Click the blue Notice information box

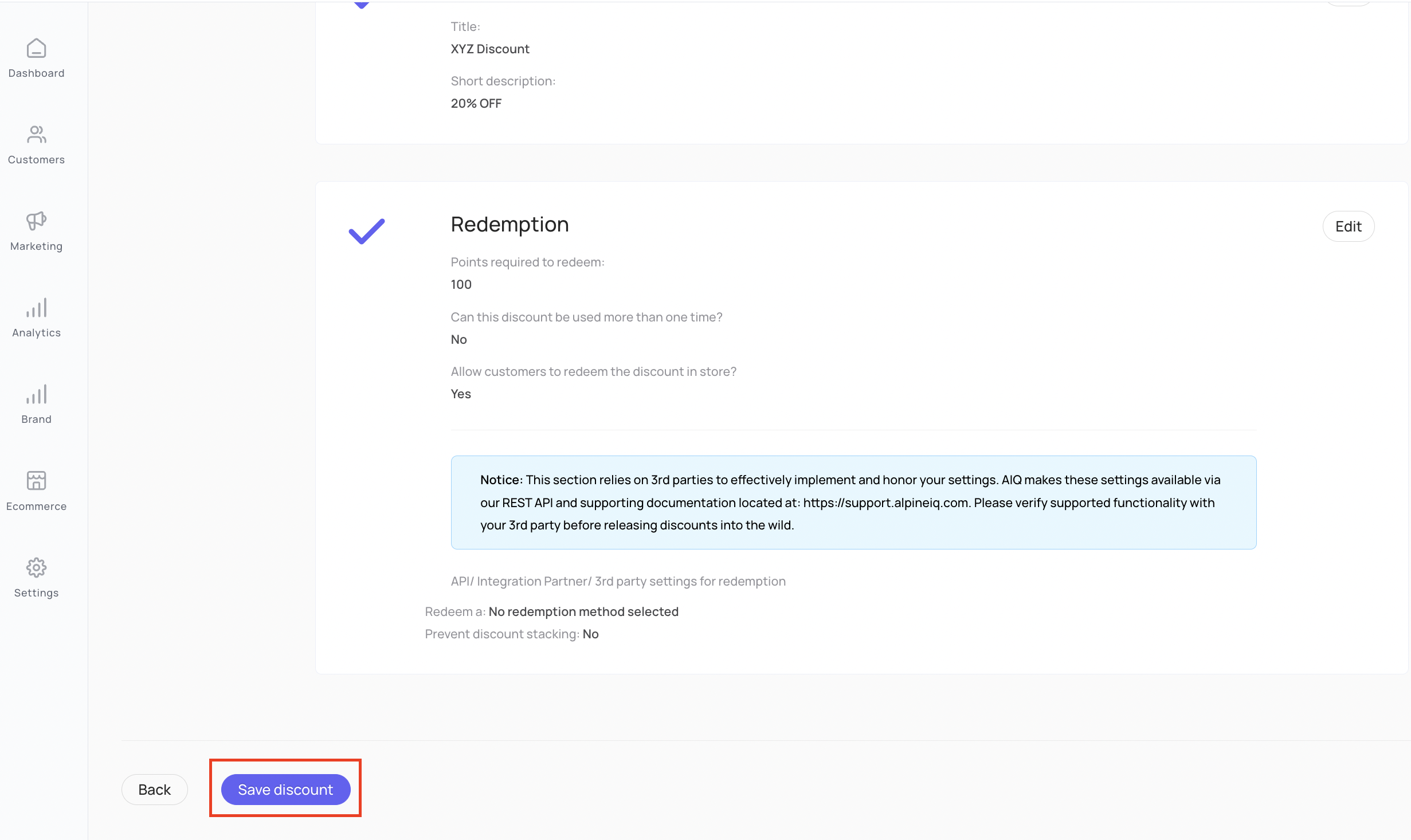[x=853, y=502]
